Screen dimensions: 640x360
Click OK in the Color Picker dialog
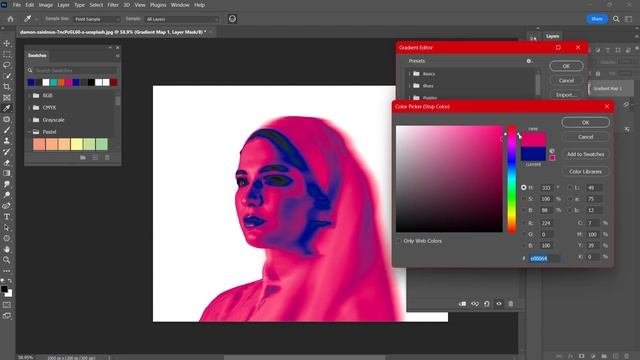585,122
